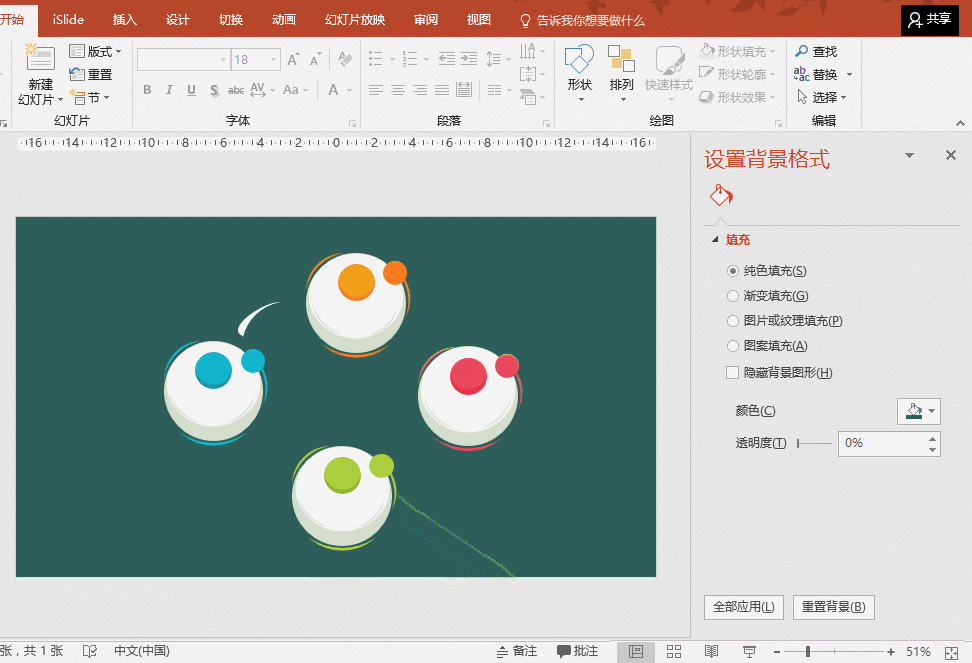This screenshot has width=972, height=663.
Task: Open the fill Color (颜色) dropdown
Action: pyautogui.click(x=918, y=411)
